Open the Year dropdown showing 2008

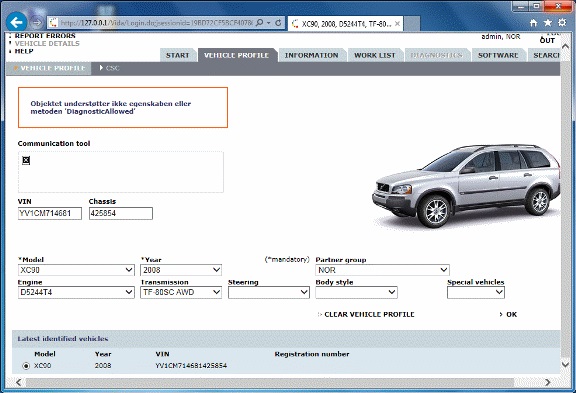point(181,270)
